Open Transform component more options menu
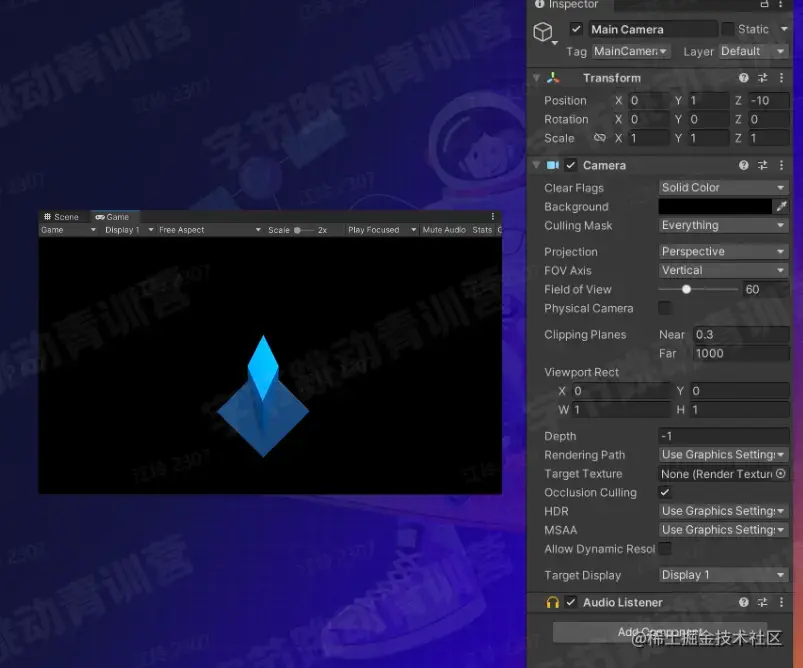This screenshot has width=803, height=668. (x=781, y=78)
